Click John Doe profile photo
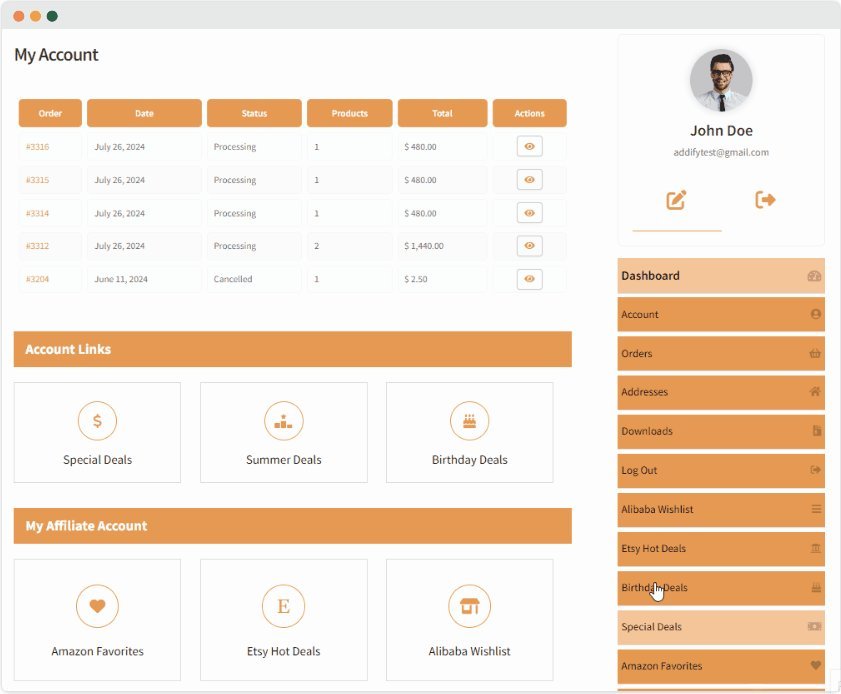Viewport: 841px width, 694px height. coord(721,80)
